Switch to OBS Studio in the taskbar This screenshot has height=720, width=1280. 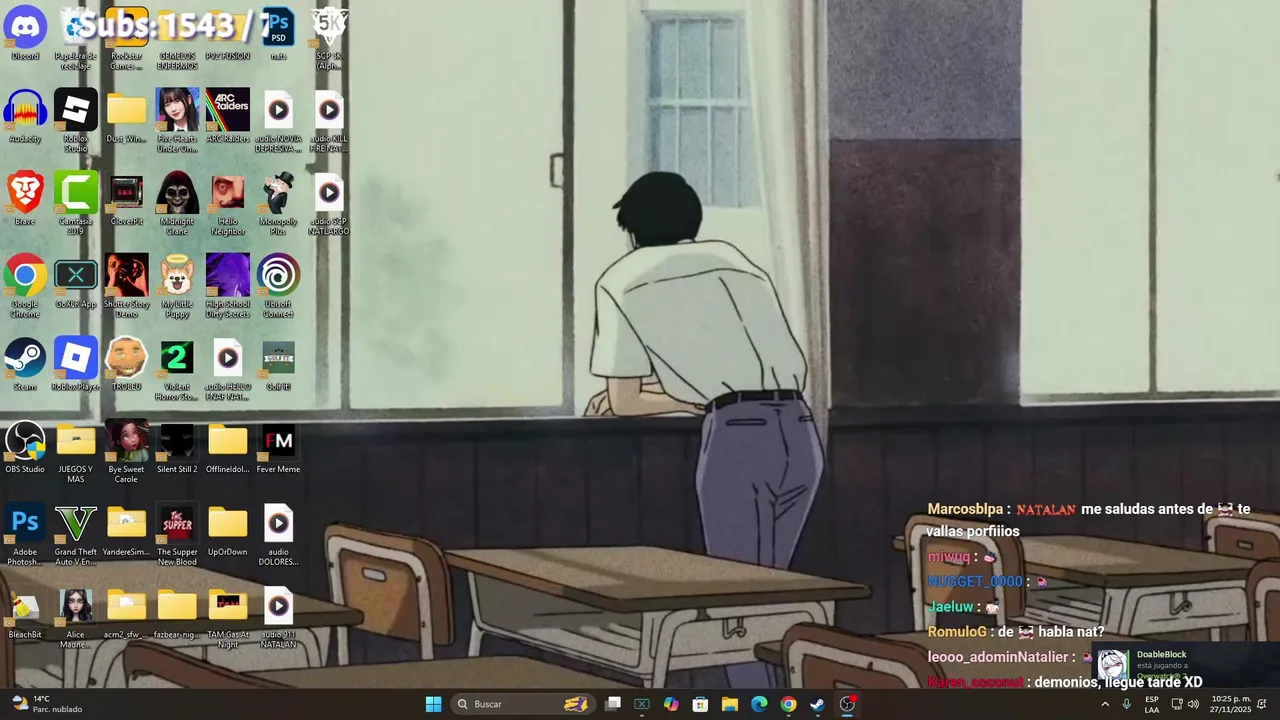point(847,704)
